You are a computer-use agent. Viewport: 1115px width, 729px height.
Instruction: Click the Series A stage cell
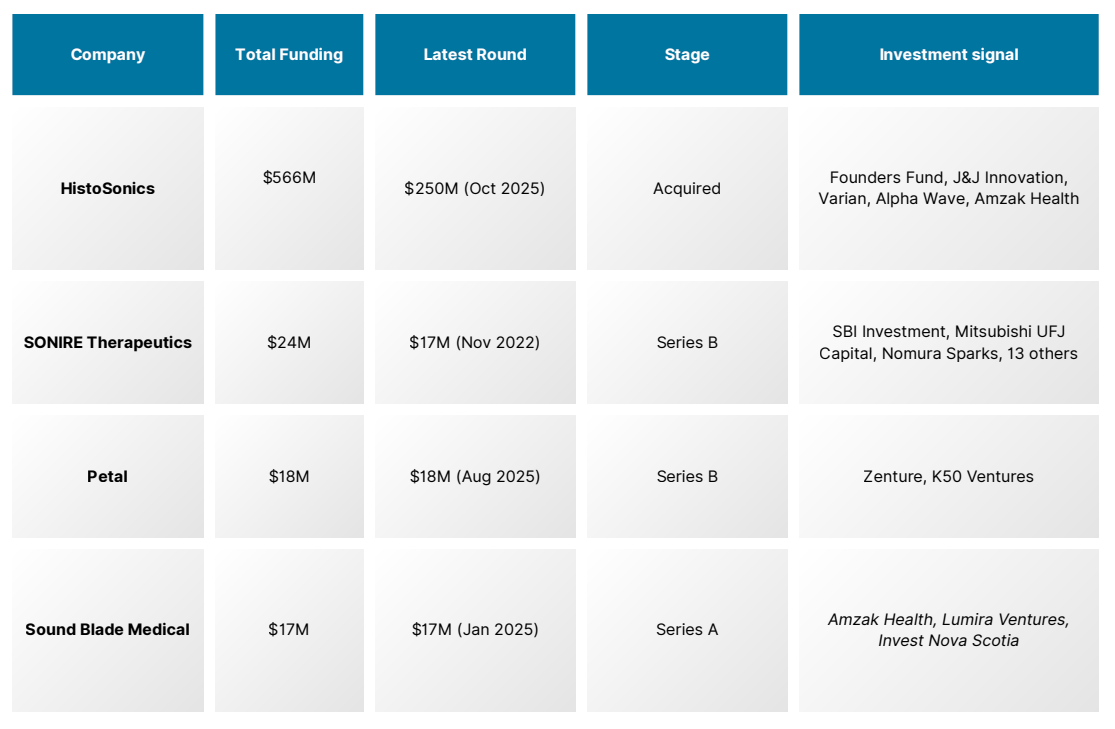click(x=687, y=630)
